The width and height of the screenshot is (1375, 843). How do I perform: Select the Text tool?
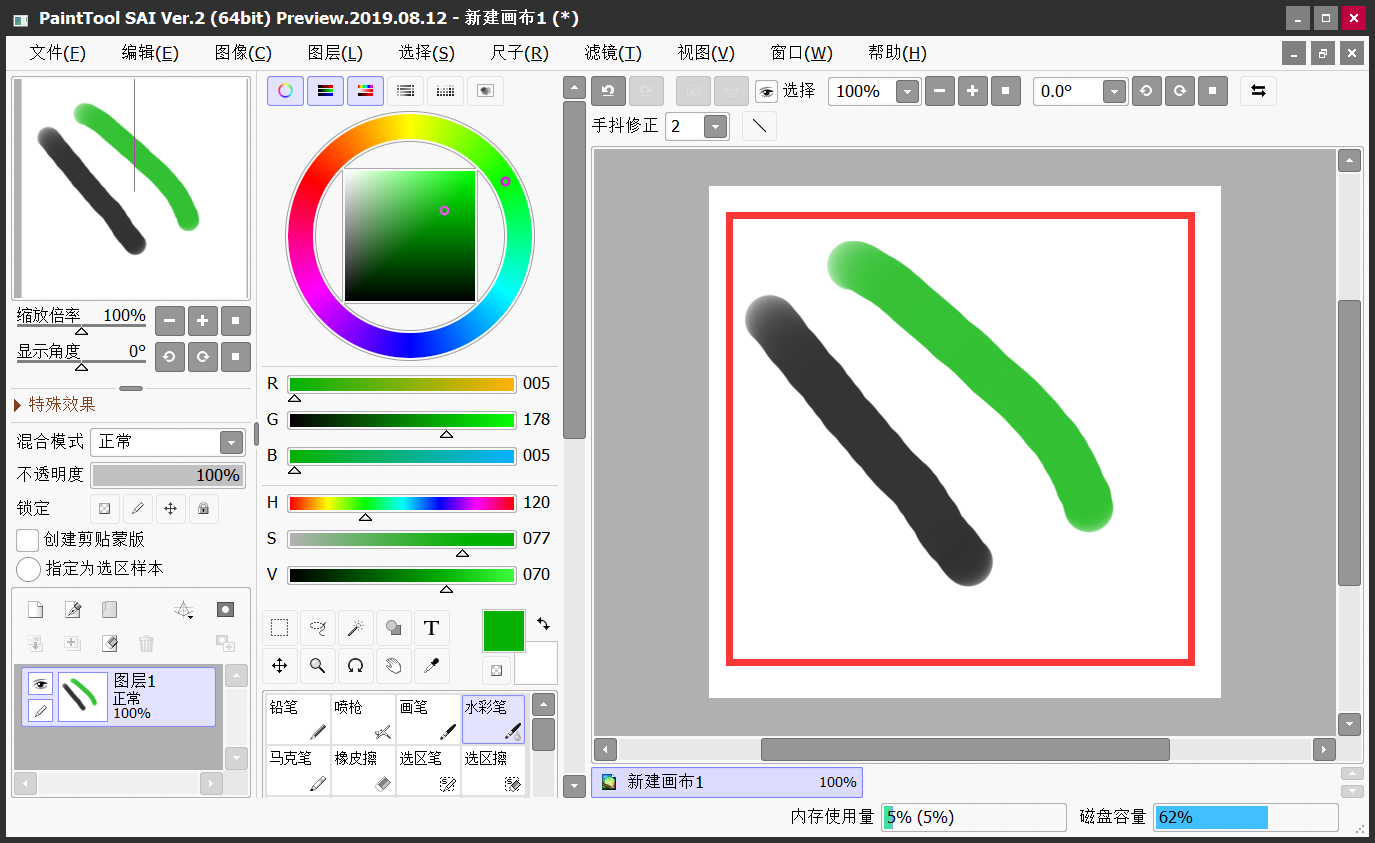[x=431, y=628]
